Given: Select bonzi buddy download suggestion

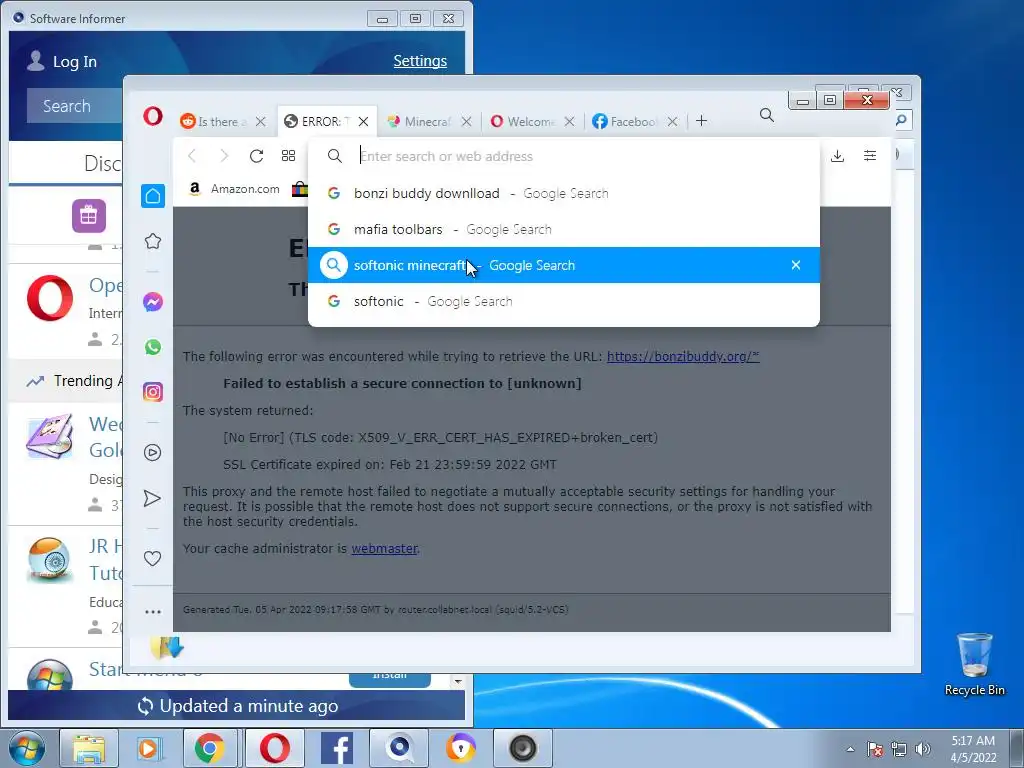Looking at the screenshot, I should 564,193.
